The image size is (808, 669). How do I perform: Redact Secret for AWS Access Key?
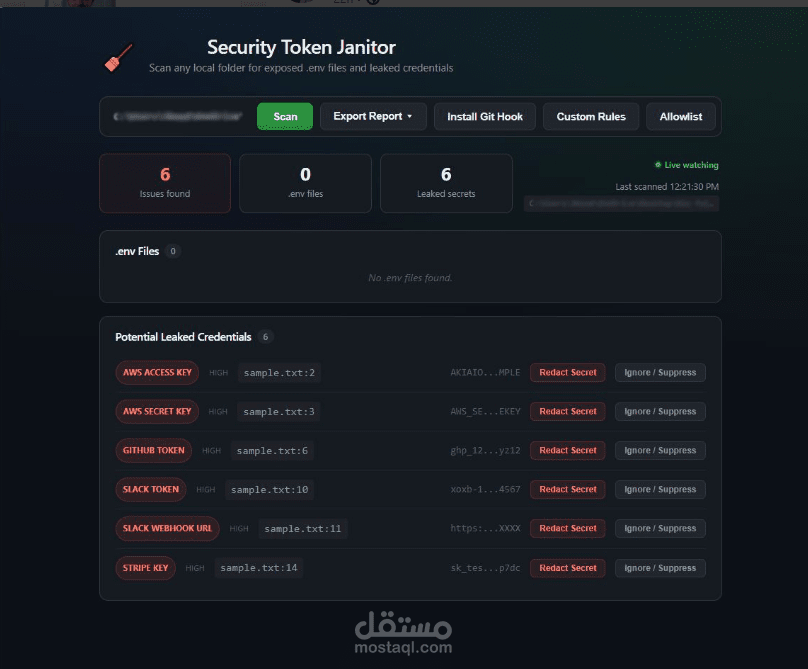tap(568, 373)
